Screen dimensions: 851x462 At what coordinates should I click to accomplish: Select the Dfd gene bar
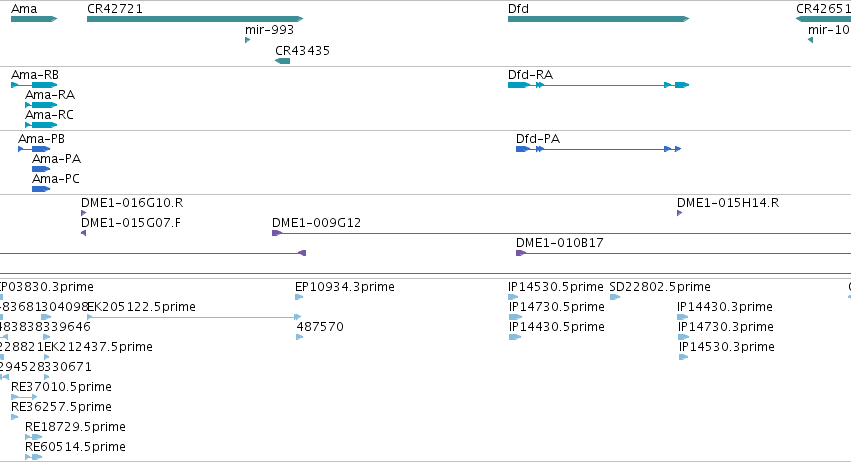(x=598, y=19)
